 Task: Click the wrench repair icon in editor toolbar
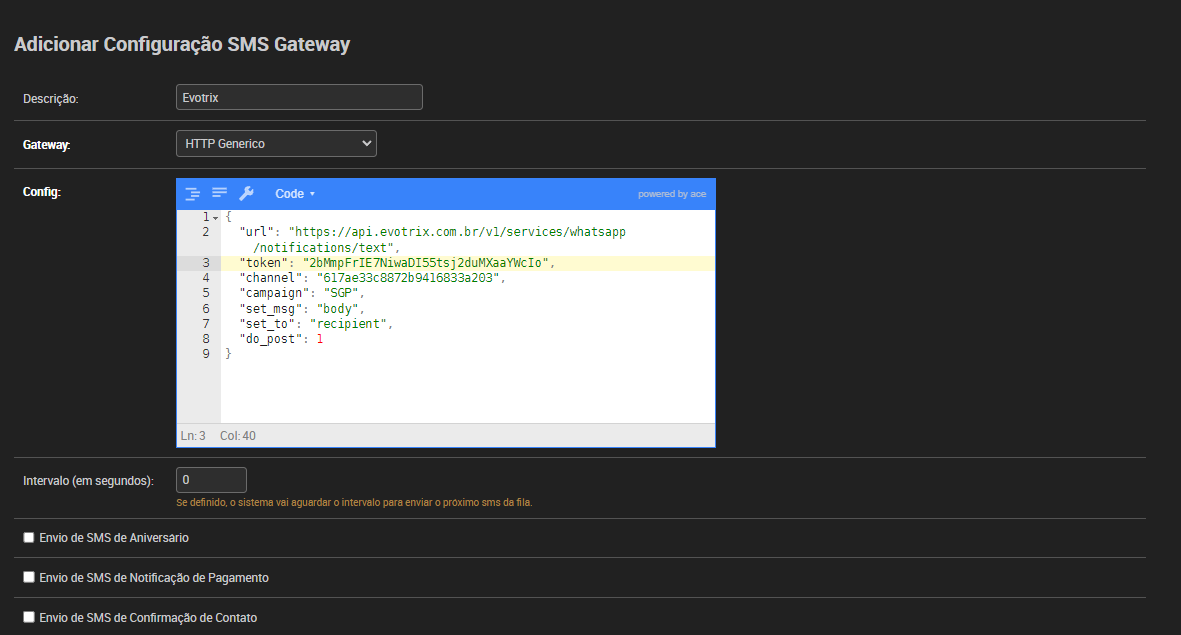(x=246, y=193)
